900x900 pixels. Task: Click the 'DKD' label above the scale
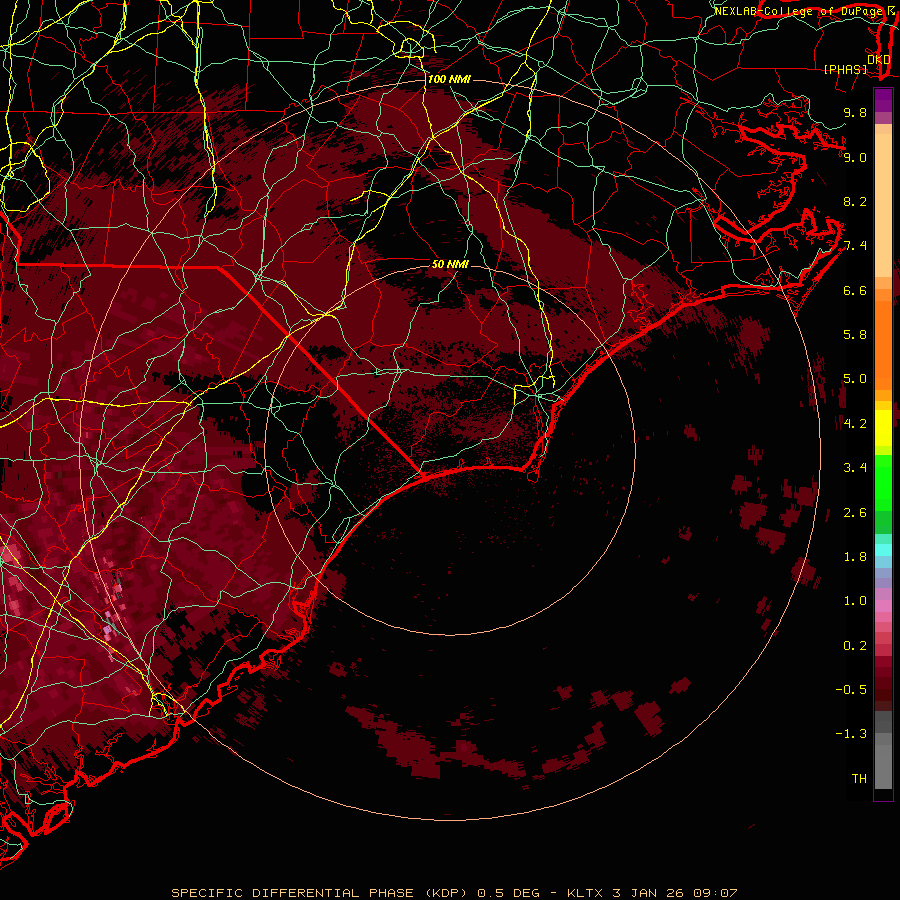point(879,60)
